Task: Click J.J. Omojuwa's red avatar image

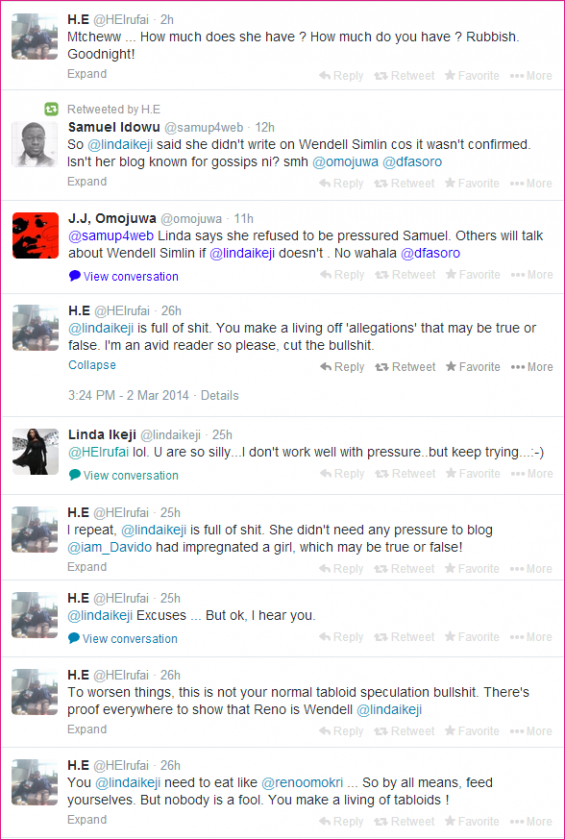Action: [x=35, y=235]
